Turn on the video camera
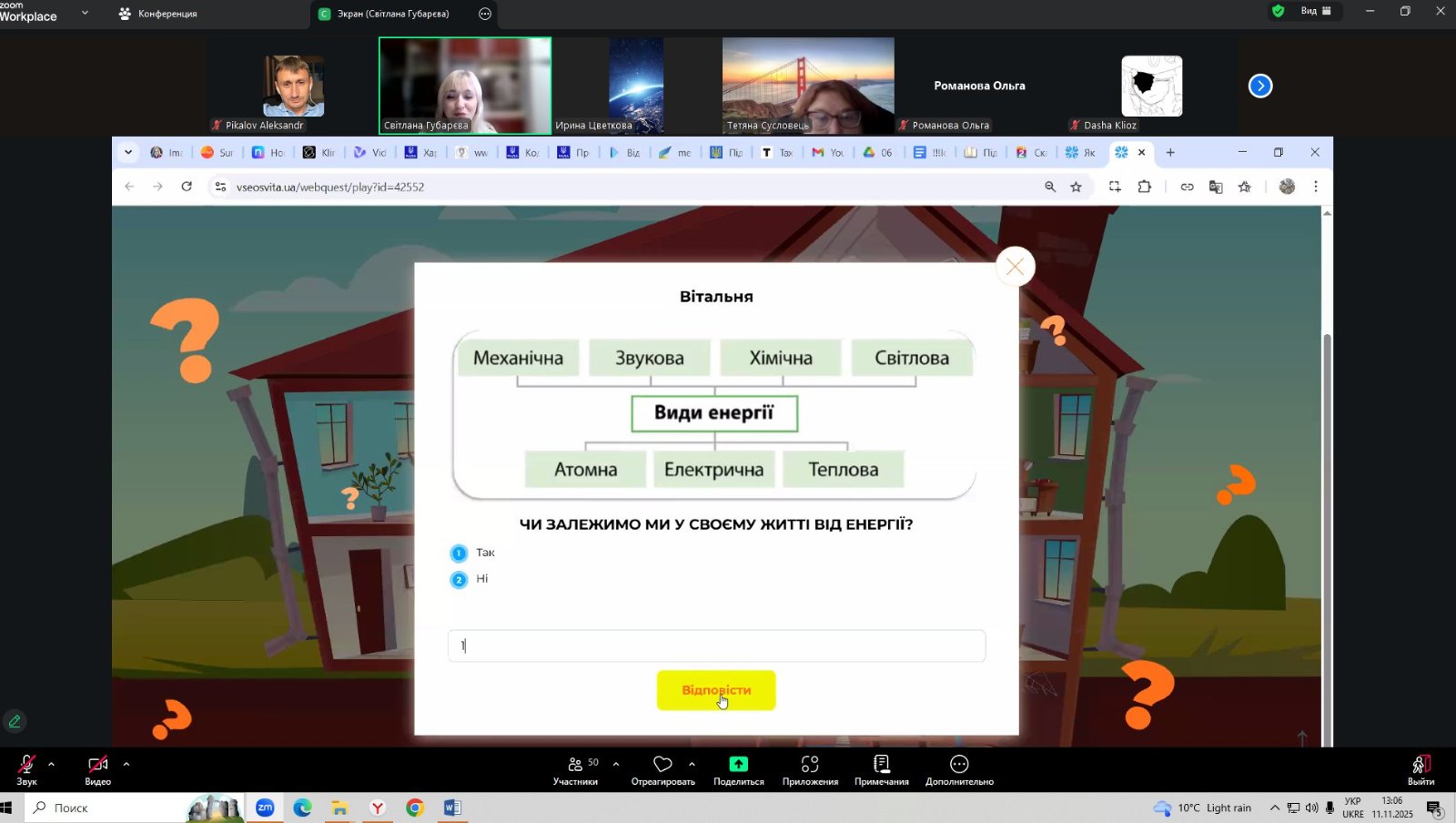Viewport: 1456px width, 823px height. [x=97, y=765]
